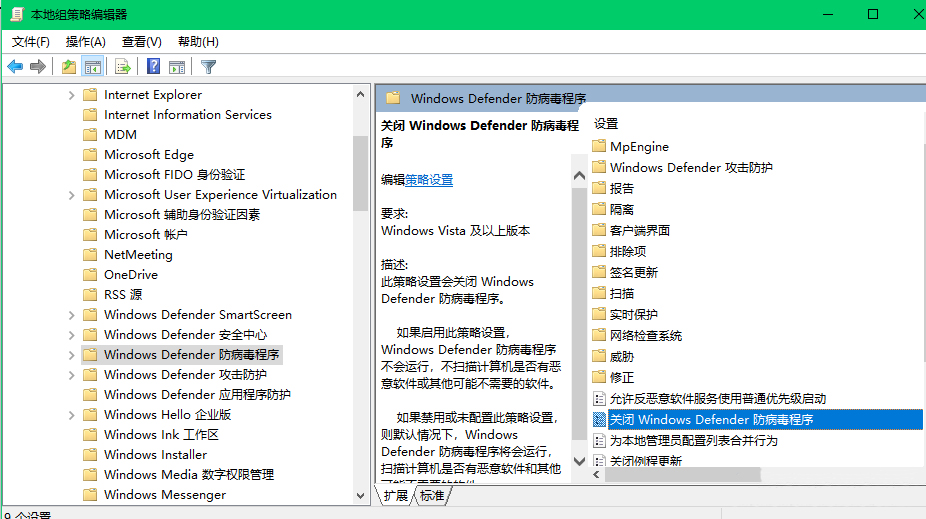This screenshot has height=519, width=926.
Task: Click the Windows Installer folder icon in tree
Action: tap(90, 455)
